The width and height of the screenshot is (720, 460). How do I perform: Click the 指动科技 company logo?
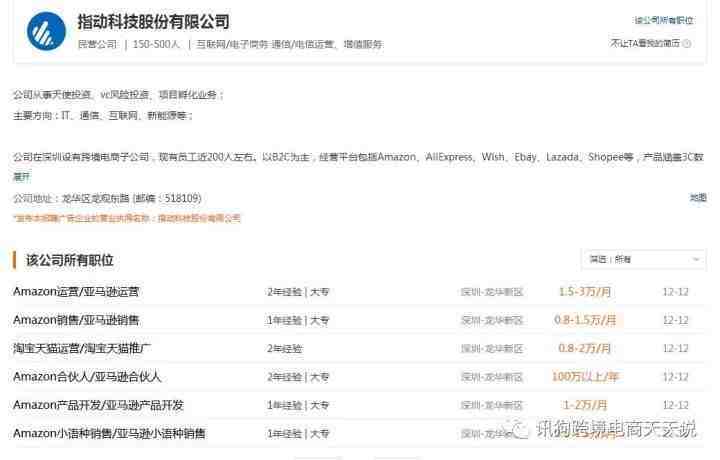[x=46, y=32]
